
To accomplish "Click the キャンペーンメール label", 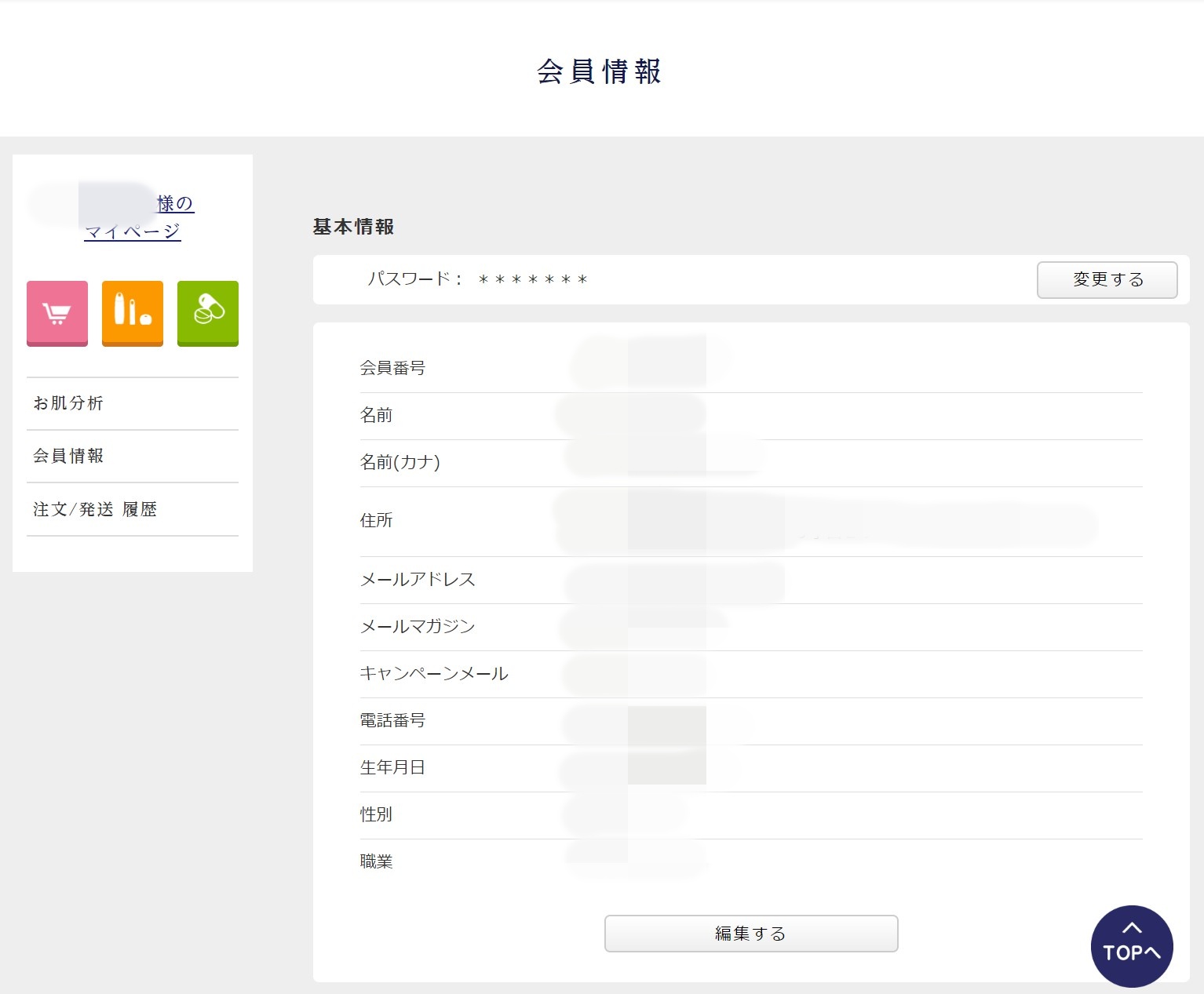I will (434, 673).
